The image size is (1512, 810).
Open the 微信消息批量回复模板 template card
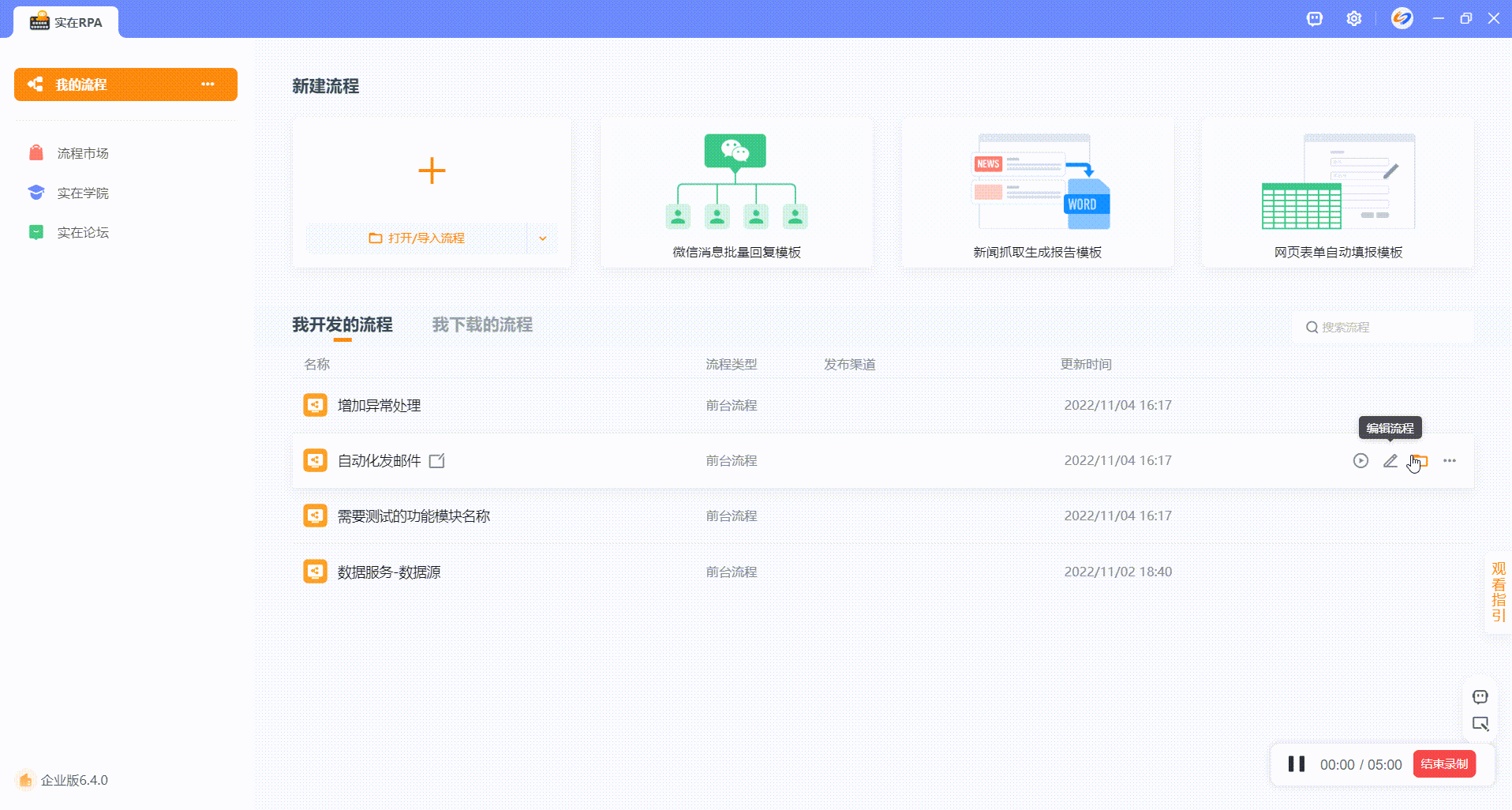pos(735,193)
